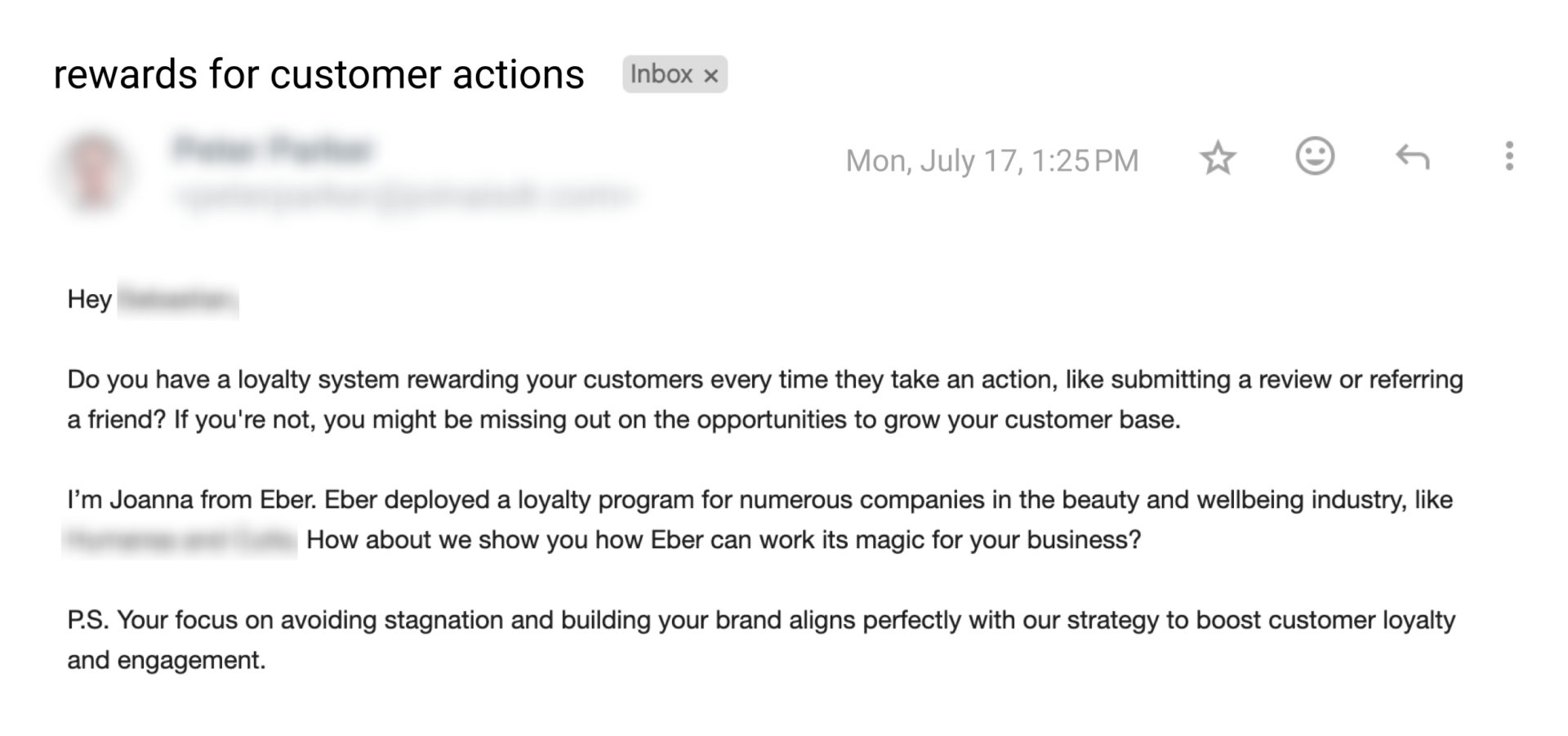Screen dimensions: 1568x736
Task: Click the blurred recipient name after "Hey"
Action: tap(177, 301)
